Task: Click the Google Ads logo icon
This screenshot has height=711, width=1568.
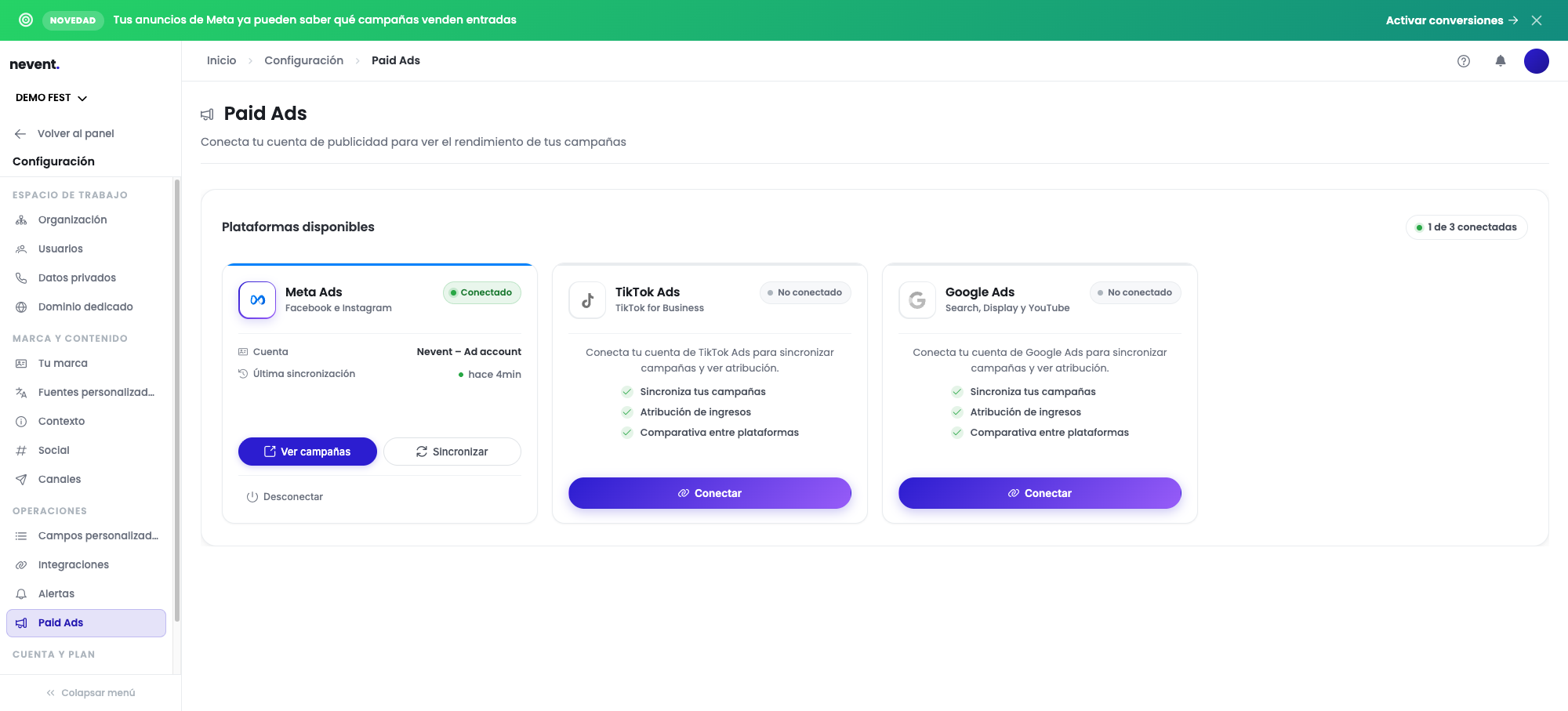Action: pyautogui.click(x=917, y=300)
